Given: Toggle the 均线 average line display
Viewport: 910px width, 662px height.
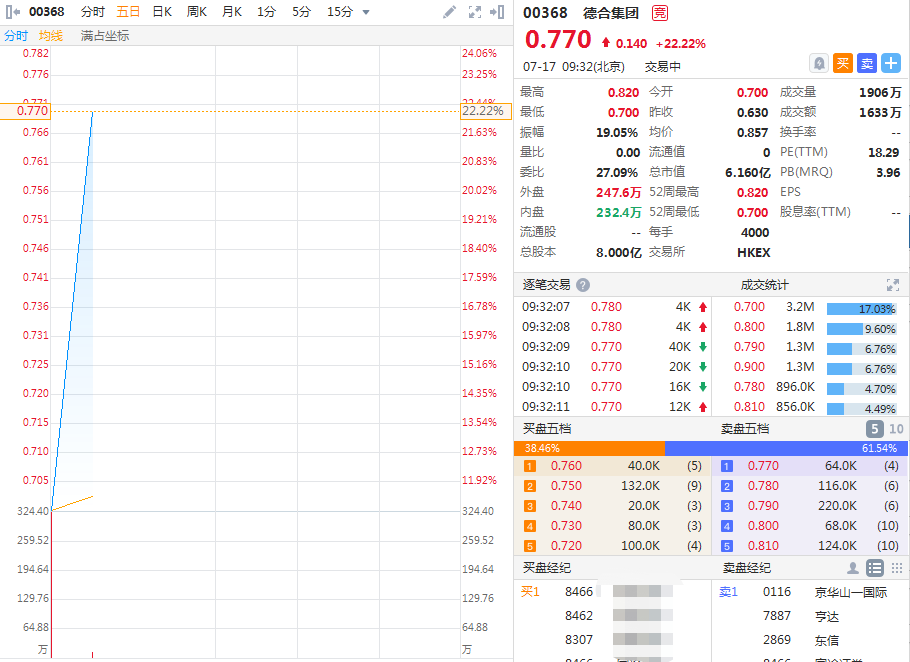Looking at the screenshot, I should (x=50, y=35).
